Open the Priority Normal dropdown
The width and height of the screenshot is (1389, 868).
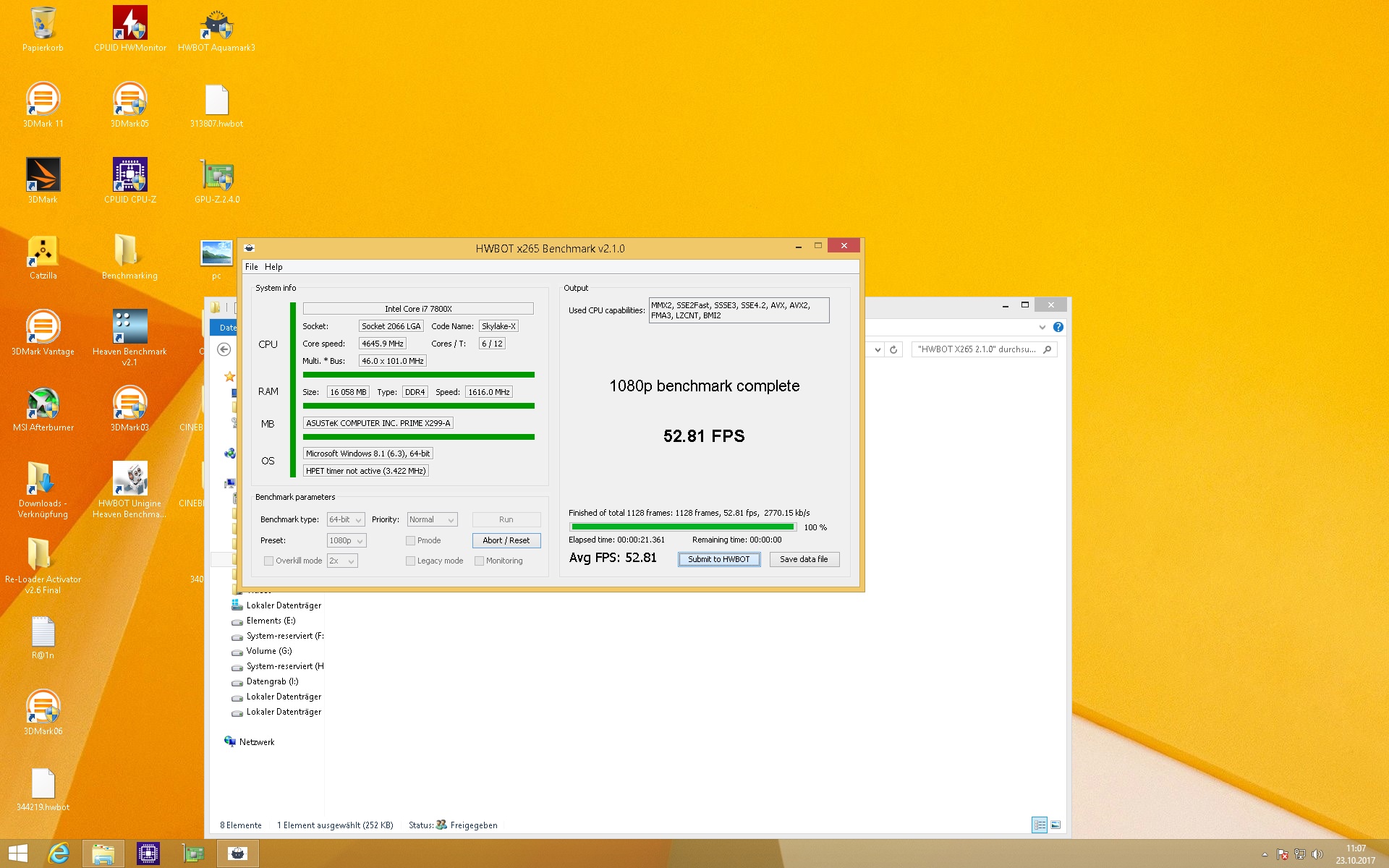[x=432, y=519]
